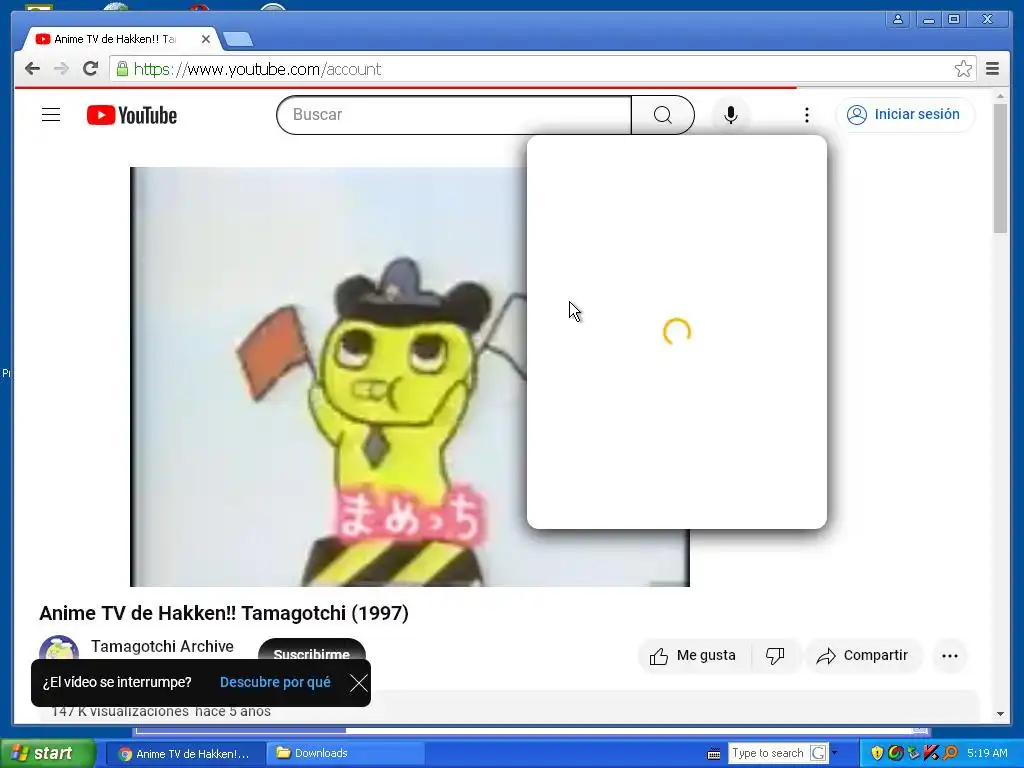This screenshot has width=1024, height=768.
Task: Switch to the Anime TV de Hakken taskbar item
Action: pyautogui.click(x=185, y=754)
